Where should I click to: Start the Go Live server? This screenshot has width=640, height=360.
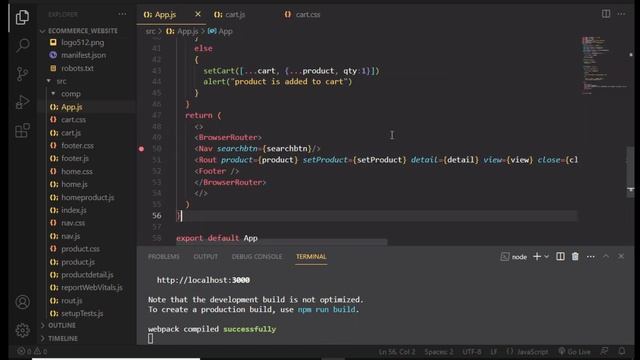click(574, 351)
